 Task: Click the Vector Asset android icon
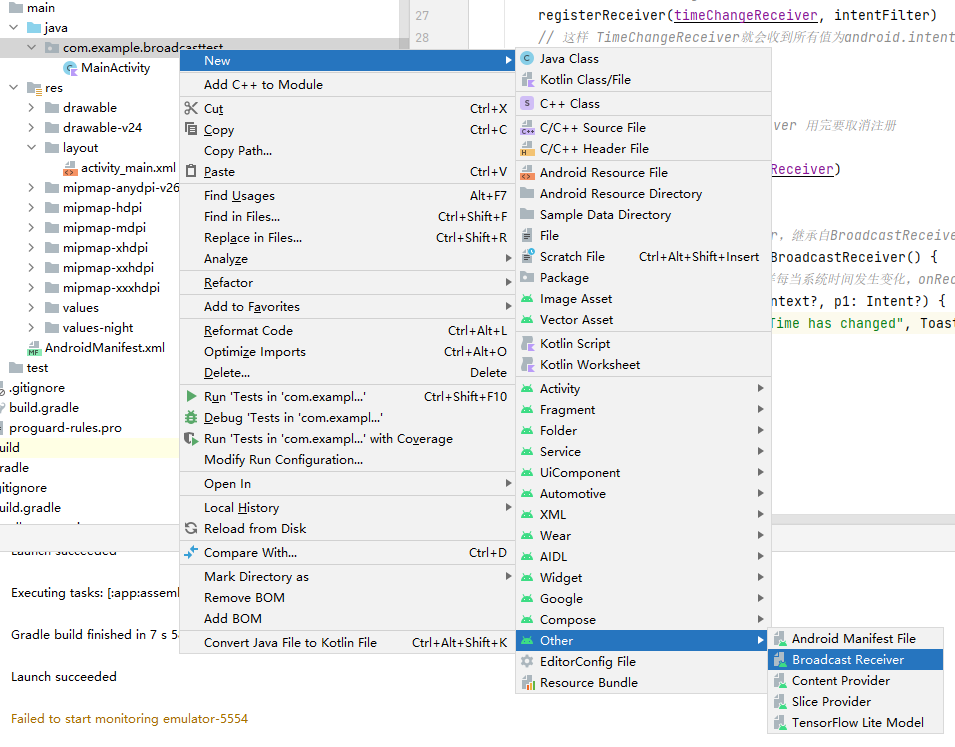(527, 320)
